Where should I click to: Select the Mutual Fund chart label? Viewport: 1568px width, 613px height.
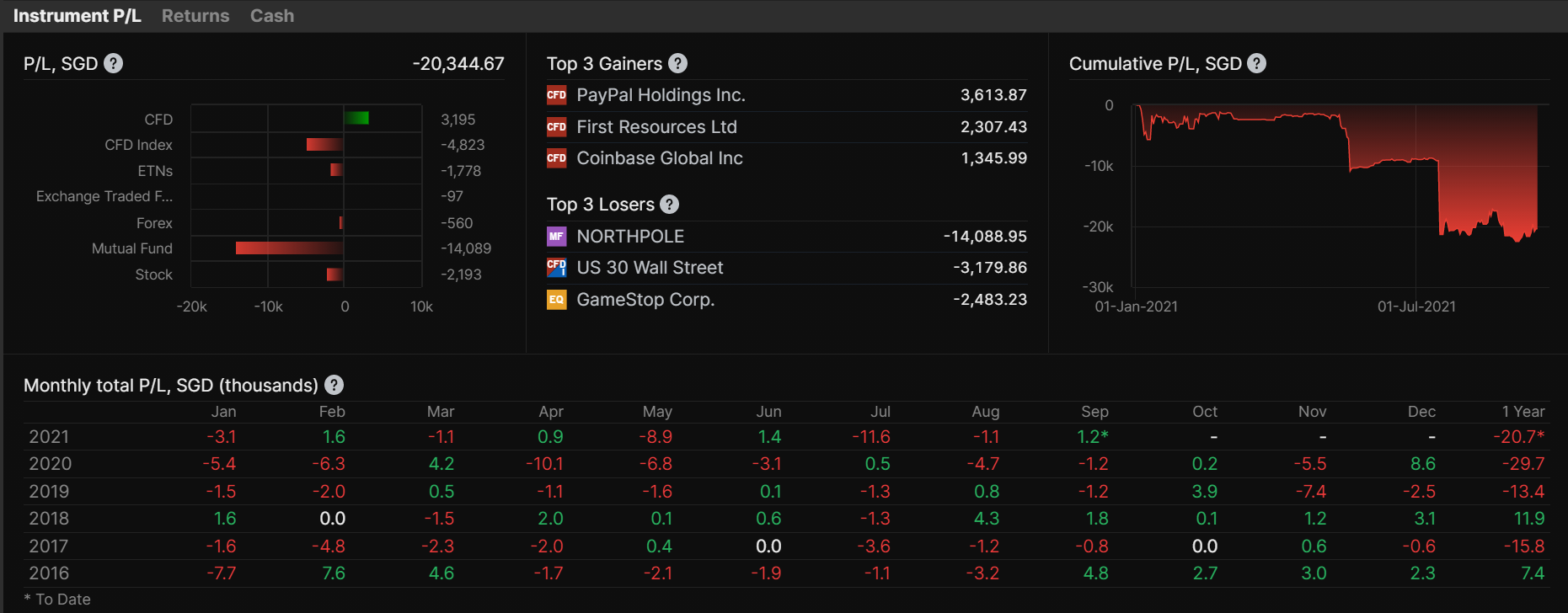click(132, 248)
